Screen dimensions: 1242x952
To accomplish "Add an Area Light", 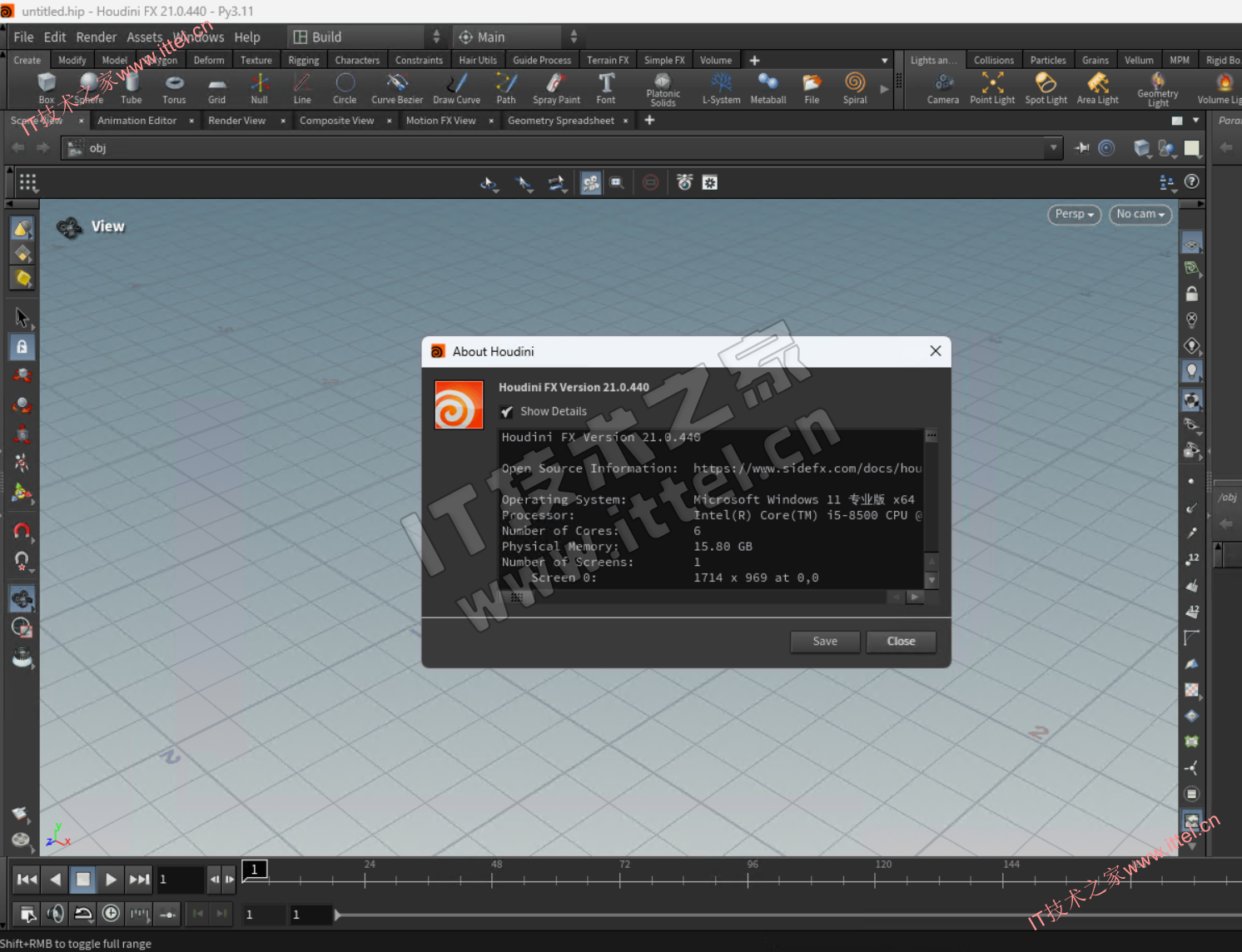I will (1097, 87).
